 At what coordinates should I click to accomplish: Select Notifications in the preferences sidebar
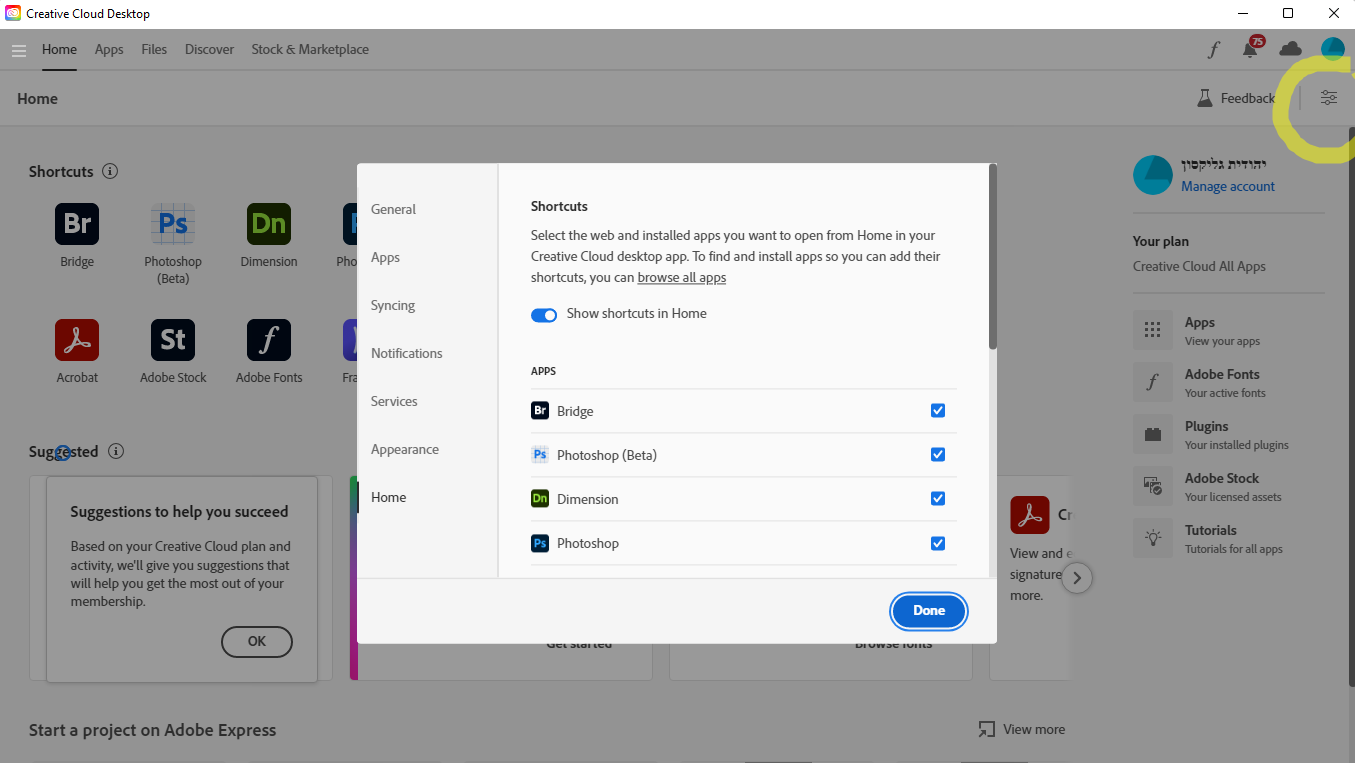click(x=406, y=353)
